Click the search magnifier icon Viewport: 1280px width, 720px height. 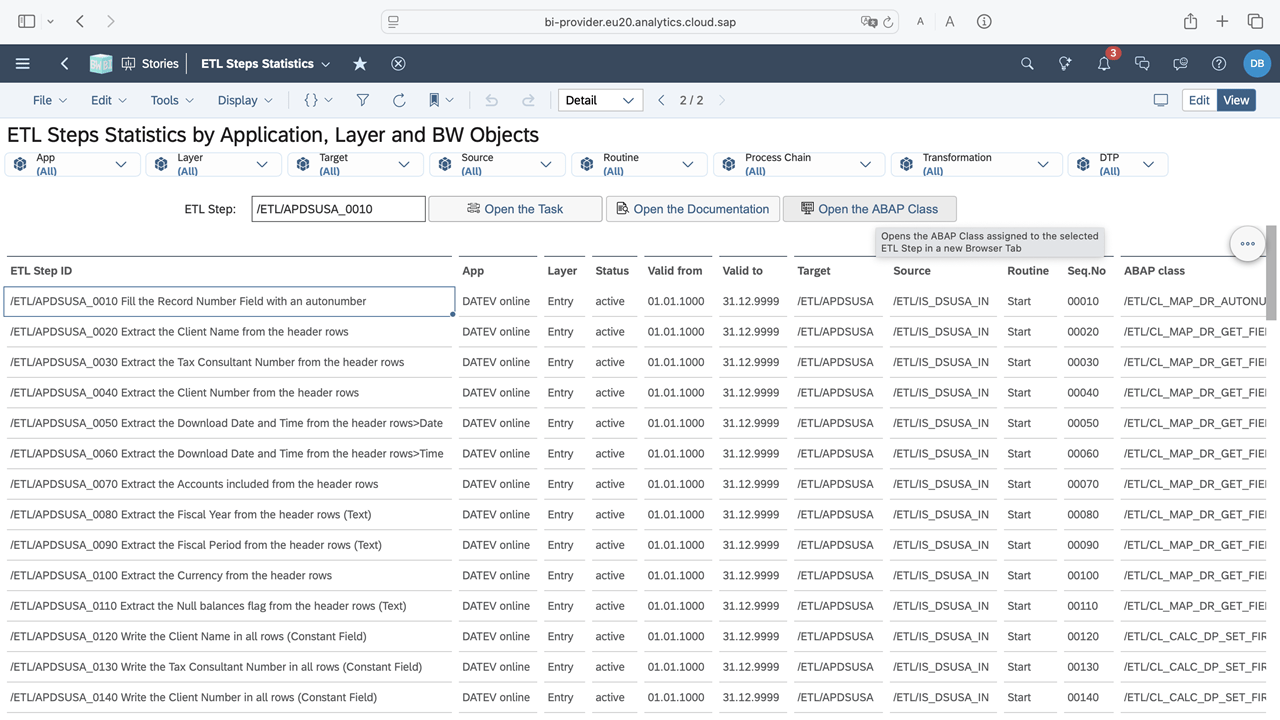[x=1027, y=64]
